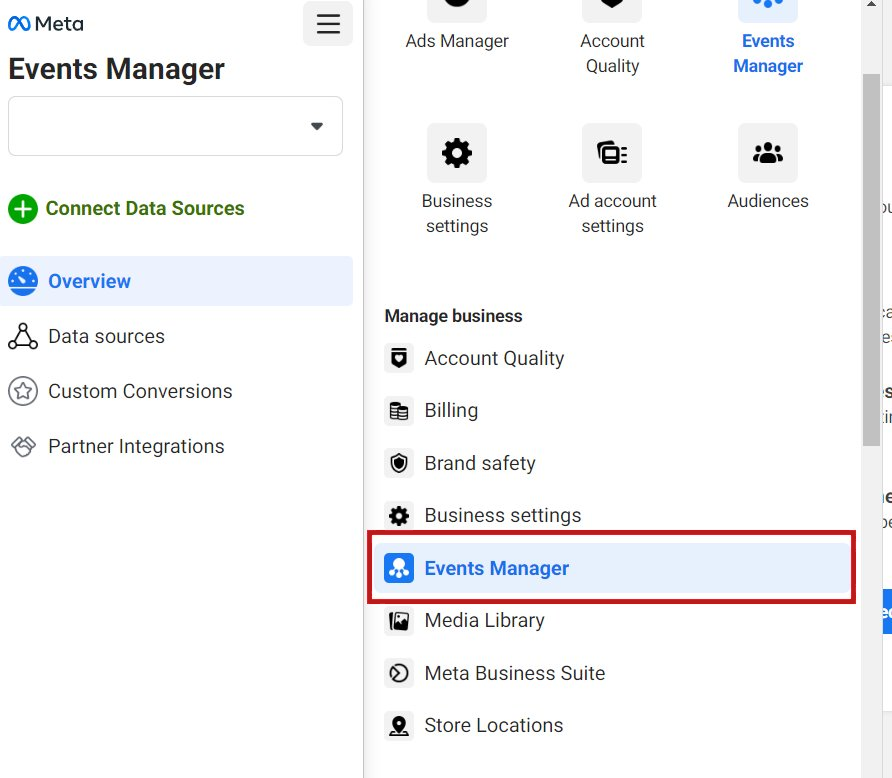This screenshot has width=892, height=778.
Task: Click the Business settings gear tile icon
Action: click(x=457, y=153)
